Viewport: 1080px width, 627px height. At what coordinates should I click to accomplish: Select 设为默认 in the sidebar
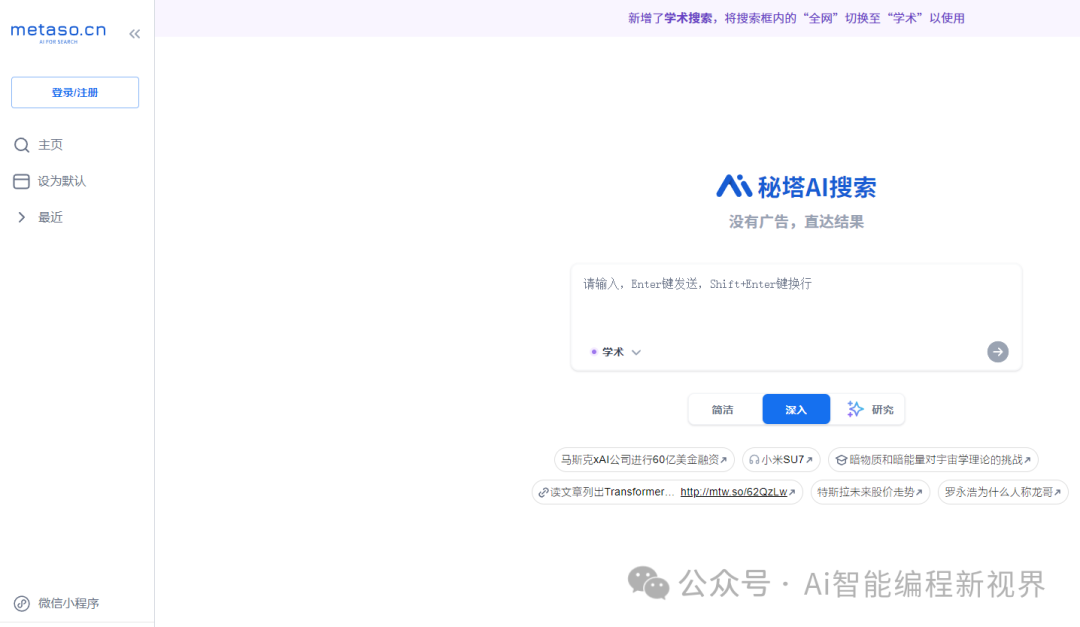pos(61,181)
